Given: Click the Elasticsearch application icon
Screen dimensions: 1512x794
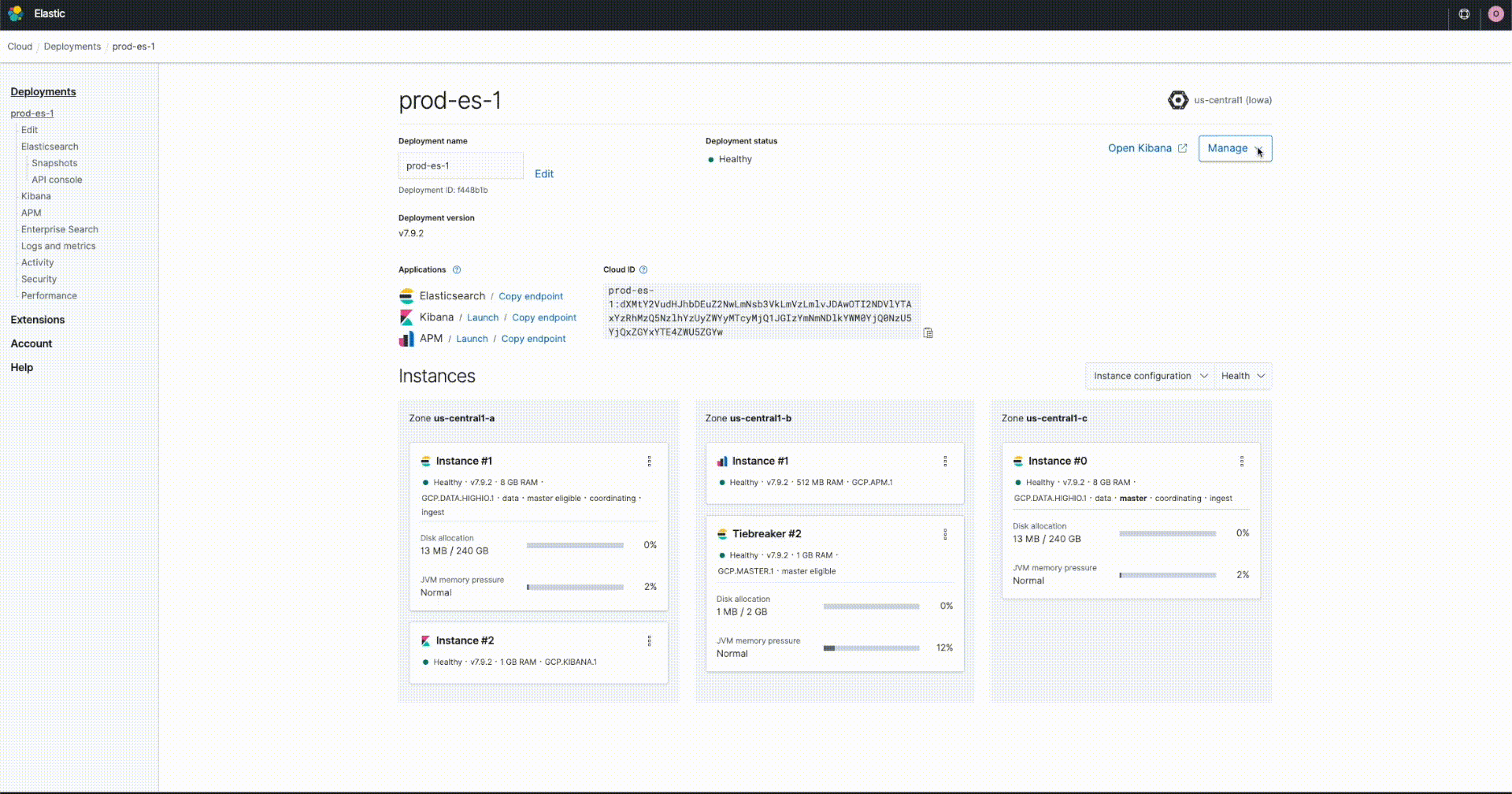Looking at the screenshot, I should click(406, 296).
